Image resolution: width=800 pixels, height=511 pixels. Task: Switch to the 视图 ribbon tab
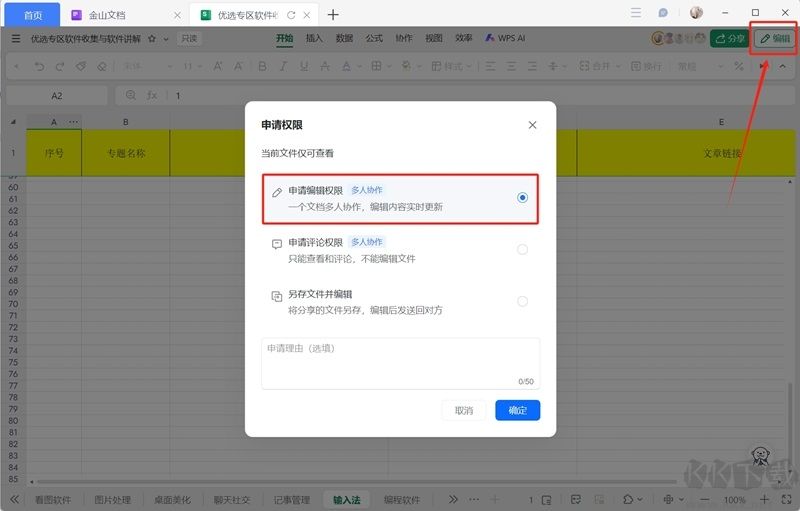click(434, 38)
